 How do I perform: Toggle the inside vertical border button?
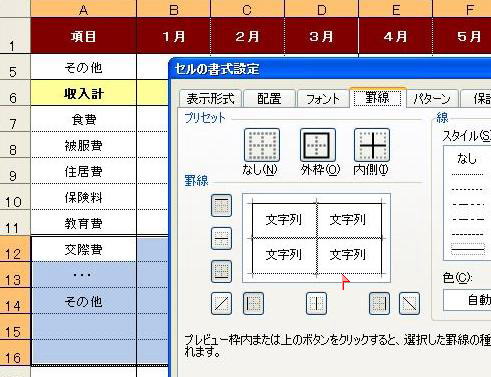(x=316, y=304)
